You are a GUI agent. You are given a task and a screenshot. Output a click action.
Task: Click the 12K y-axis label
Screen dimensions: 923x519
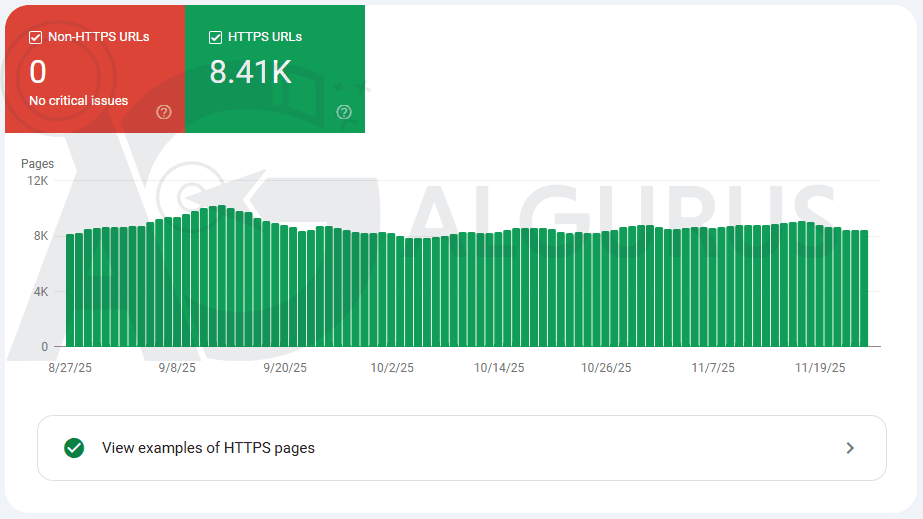pos(38,181)
